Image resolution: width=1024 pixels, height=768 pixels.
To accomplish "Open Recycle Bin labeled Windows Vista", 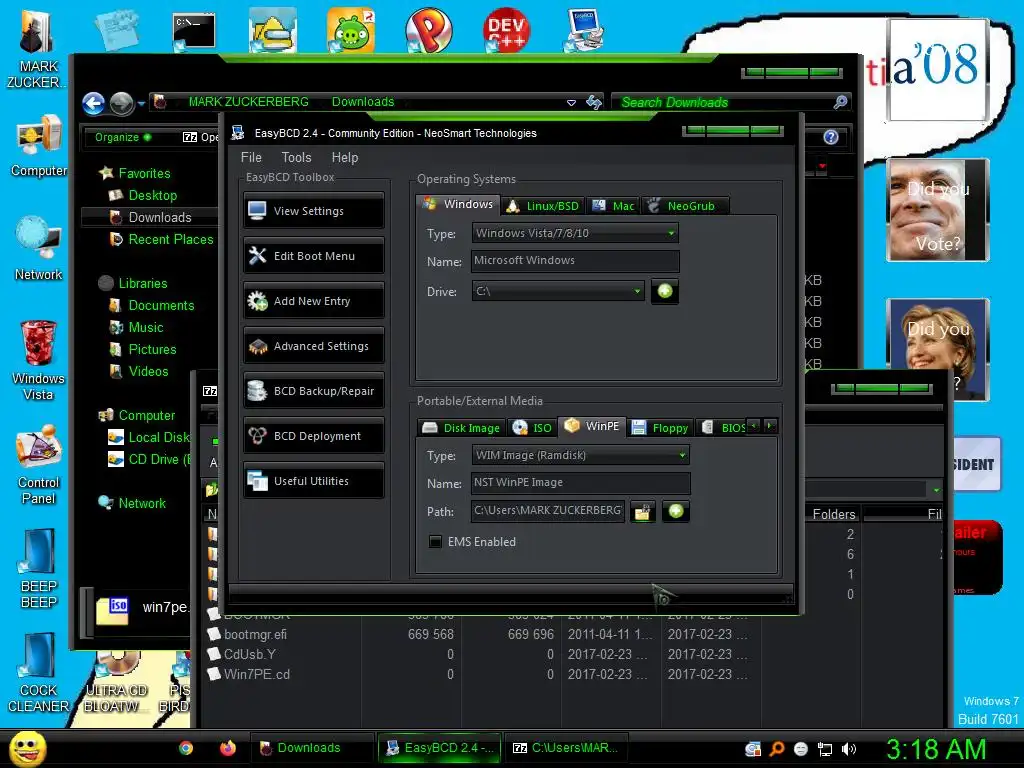I will 38,359.
